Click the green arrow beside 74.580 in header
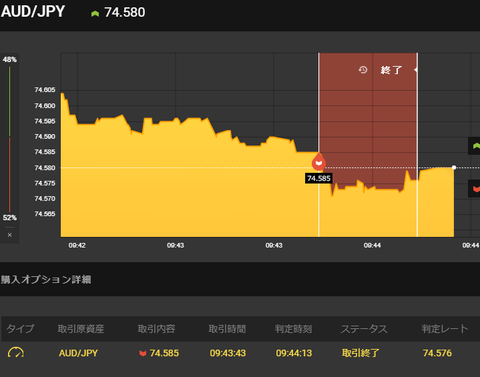The height and width of the screenshot is (377, 480). tap(95, 14)
